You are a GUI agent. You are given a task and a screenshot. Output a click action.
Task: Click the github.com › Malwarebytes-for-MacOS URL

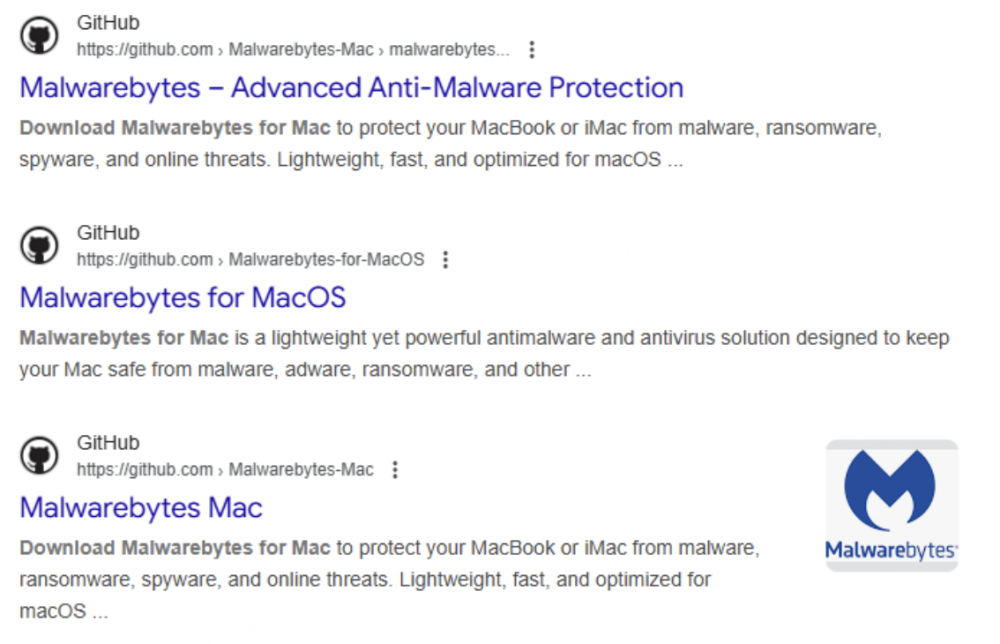[x=250, y=260]
